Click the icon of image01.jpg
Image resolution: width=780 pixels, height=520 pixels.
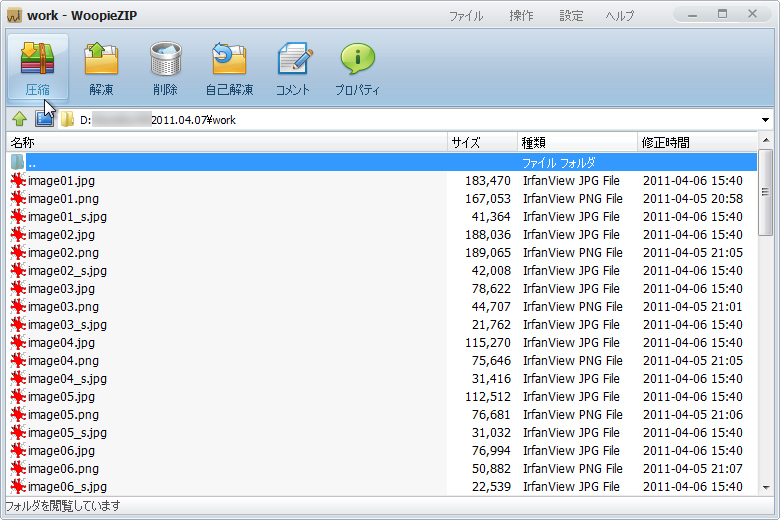coord(18,180)
